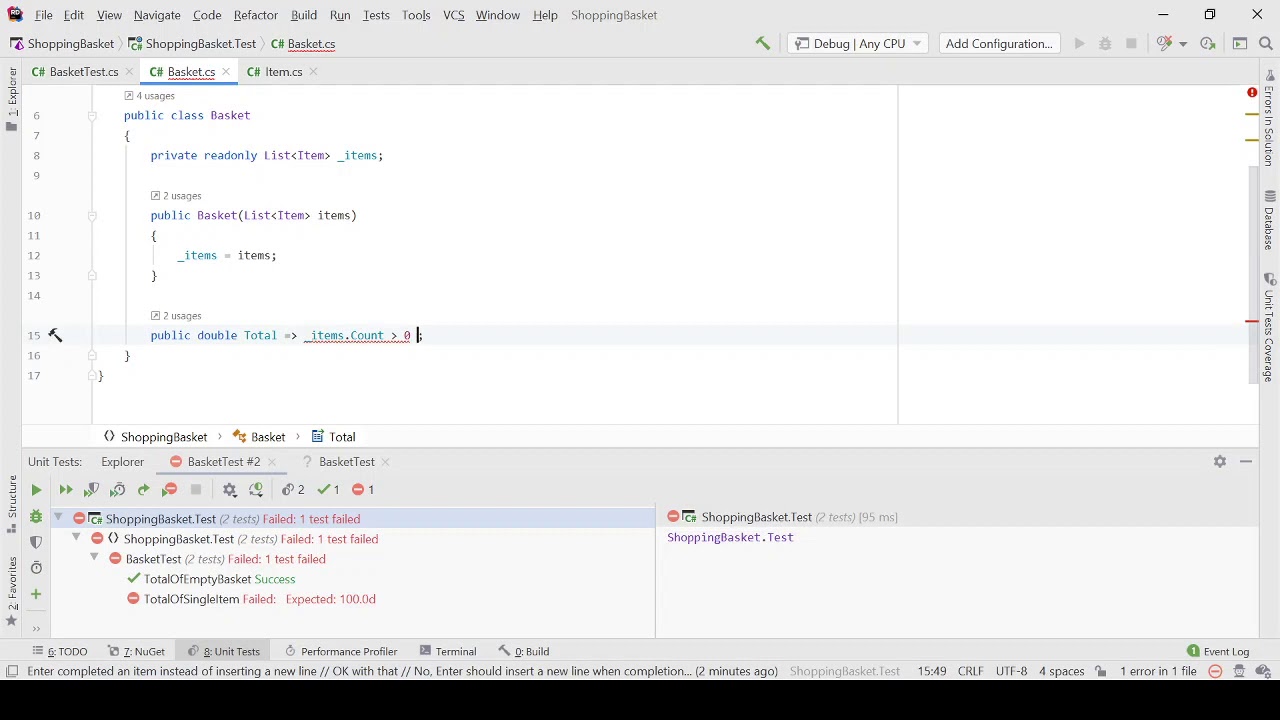Switch to Explorer tab in Unit Tests

tap(122, 462)
